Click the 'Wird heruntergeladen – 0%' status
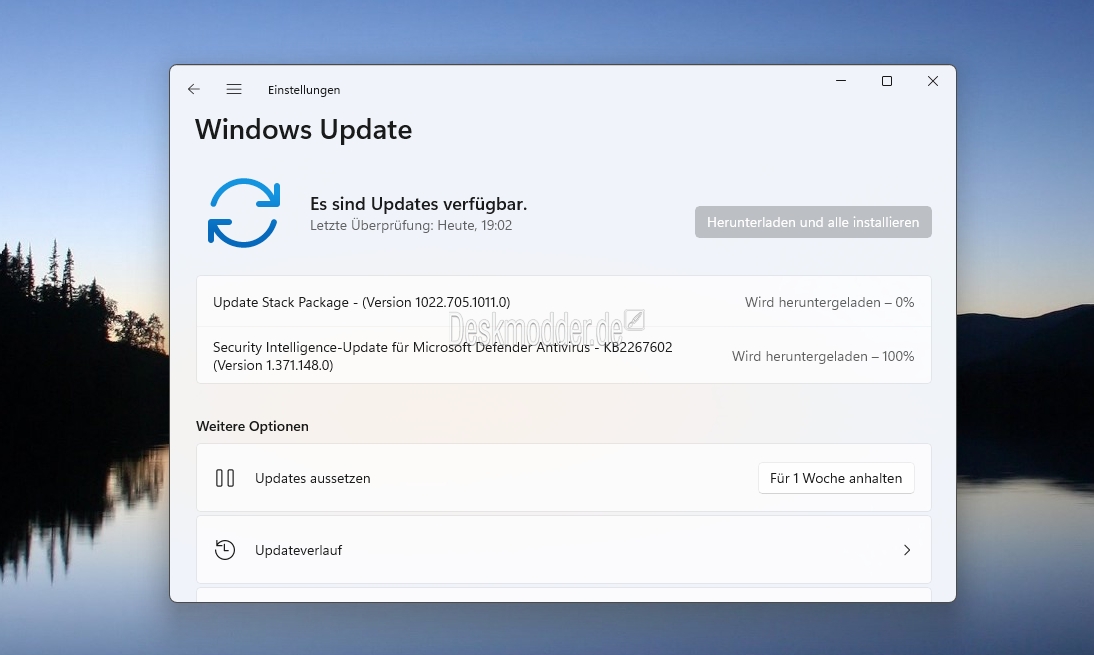1094x655 pixels. click(830, 302)
